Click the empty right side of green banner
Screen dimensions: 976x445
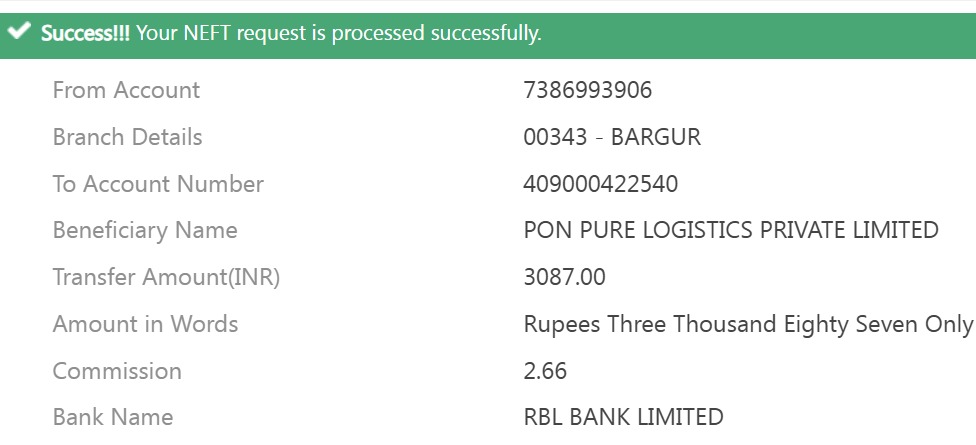(760, 33)
